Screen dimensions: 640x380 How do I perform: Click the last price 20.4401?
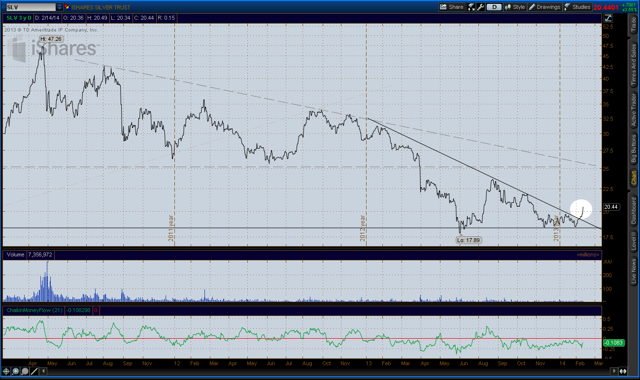point(606,7)
